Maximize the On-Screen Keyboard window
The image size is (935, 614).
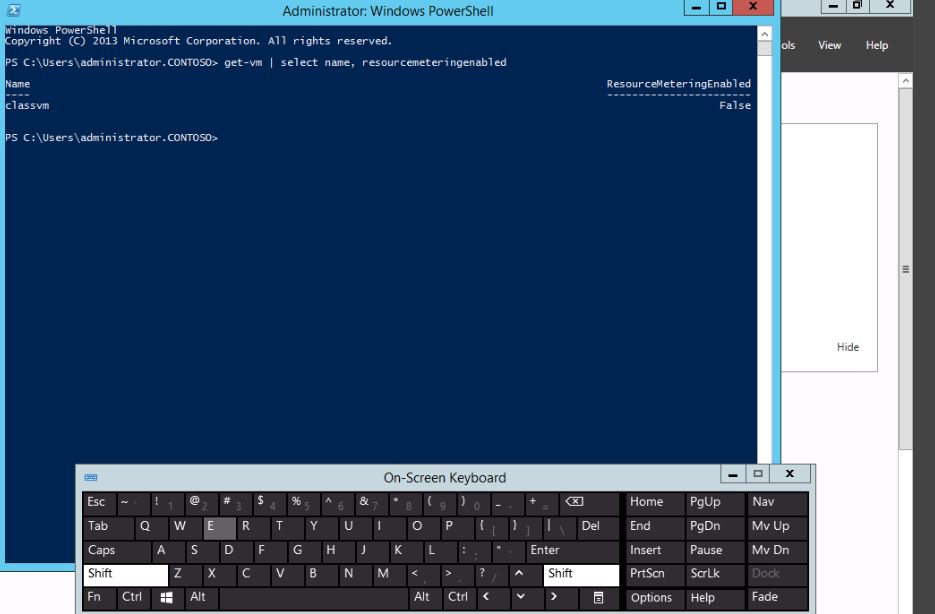[758, 474]
